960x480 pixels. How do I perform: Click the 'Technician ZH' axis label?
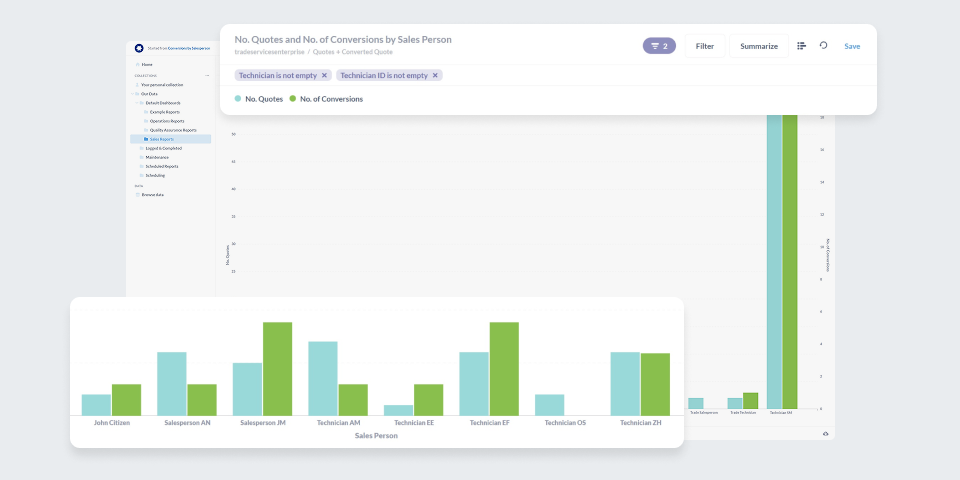tap(640, 422)
